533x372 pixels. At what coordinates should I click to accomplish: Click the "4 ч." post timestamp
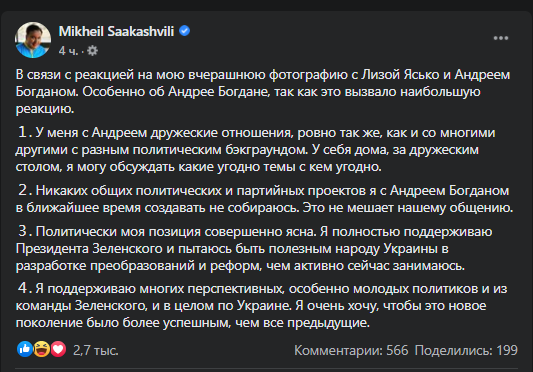click(68, 51)
